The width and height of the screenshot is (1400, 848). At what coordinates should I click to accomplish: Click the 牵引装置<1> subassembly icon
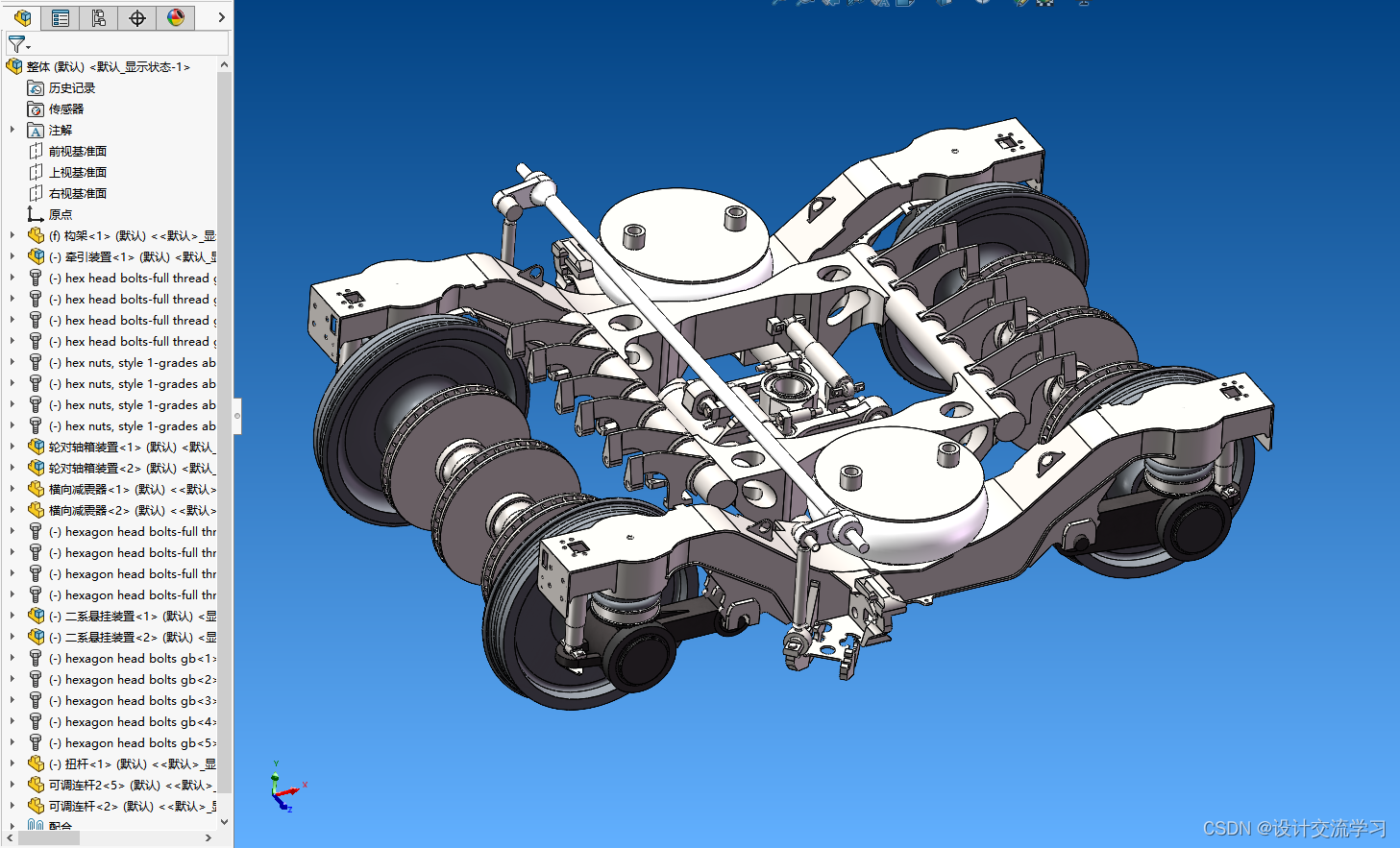coord(36,256)
